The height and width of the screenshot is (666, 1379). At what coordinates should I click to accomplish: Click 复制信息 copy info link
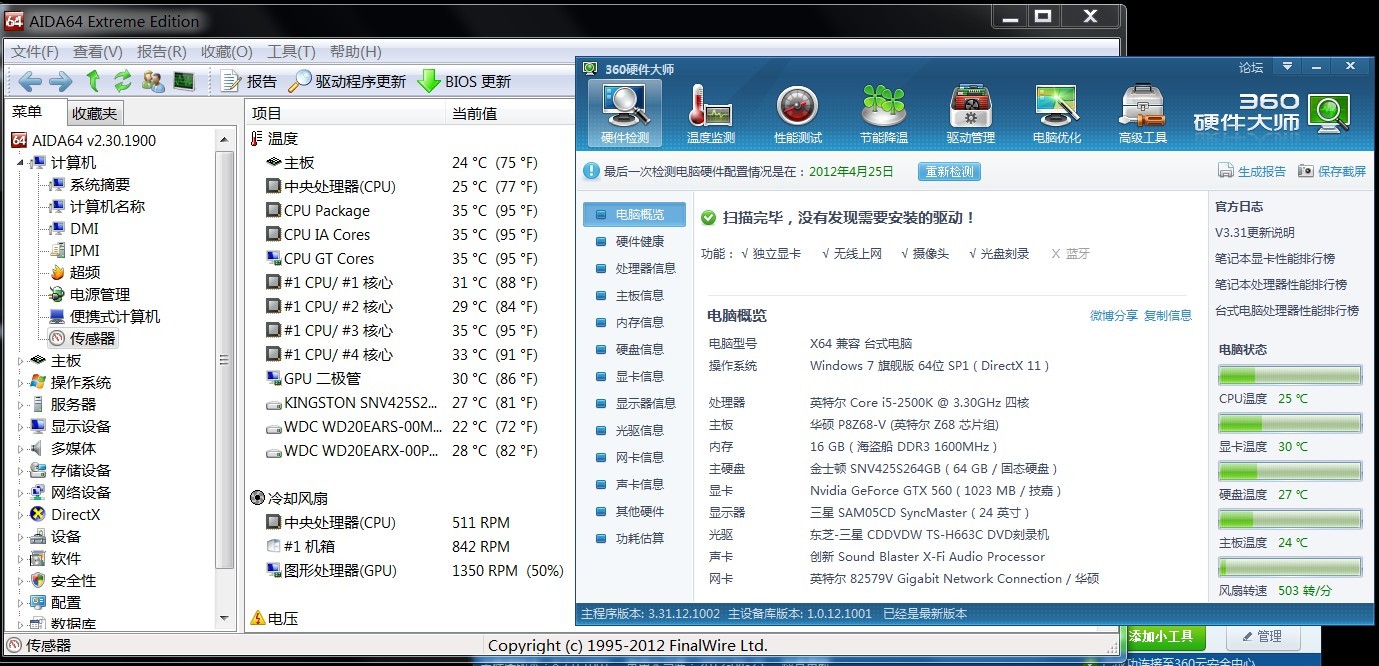[x=1168, y=315]
